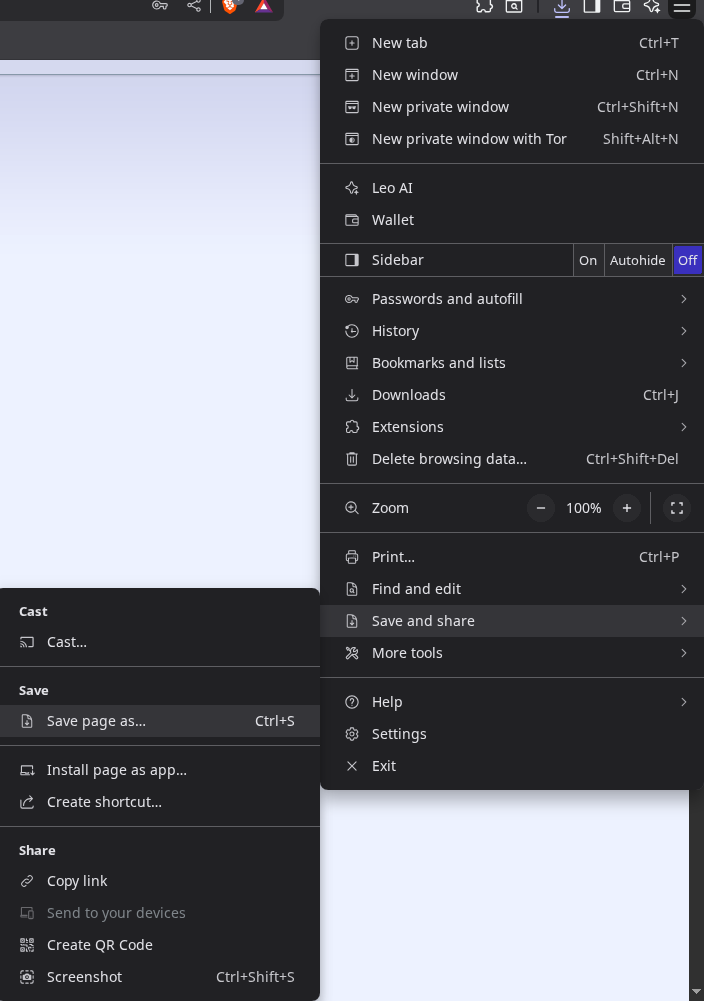The image size is (704, 1001).
Task: Click the fullscreen icon beside Zoom
Action: pyautogui.click(x=677, y=508)
